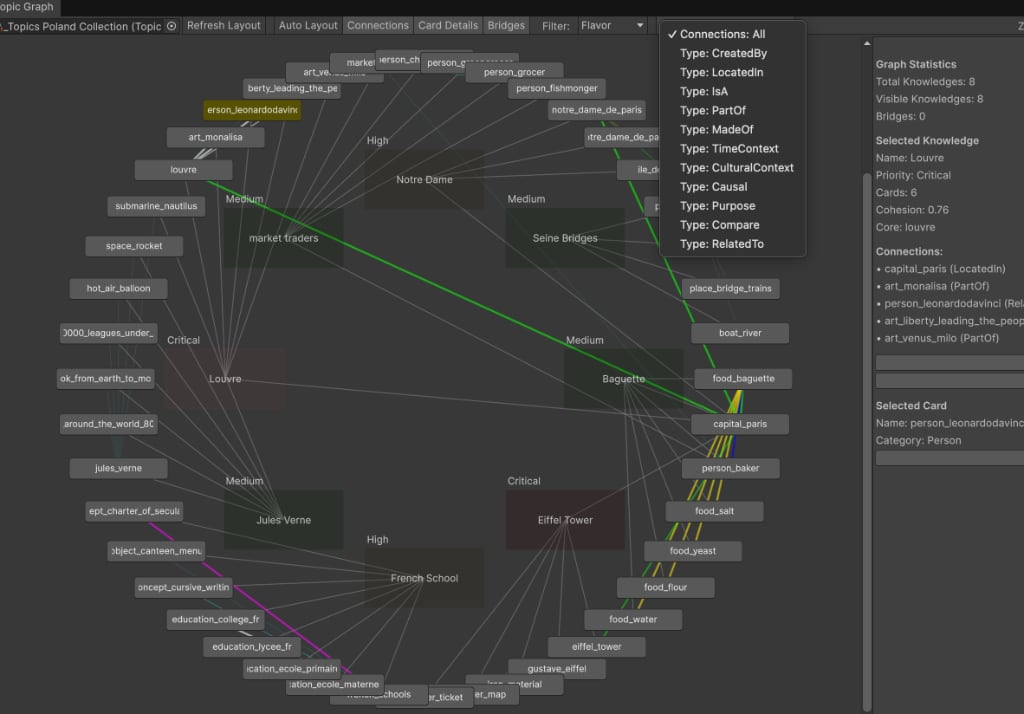Image resolution: width=1024 pixels, height=714 pixels.
Task: Click Auto Layout button
Action: (308, 26)
